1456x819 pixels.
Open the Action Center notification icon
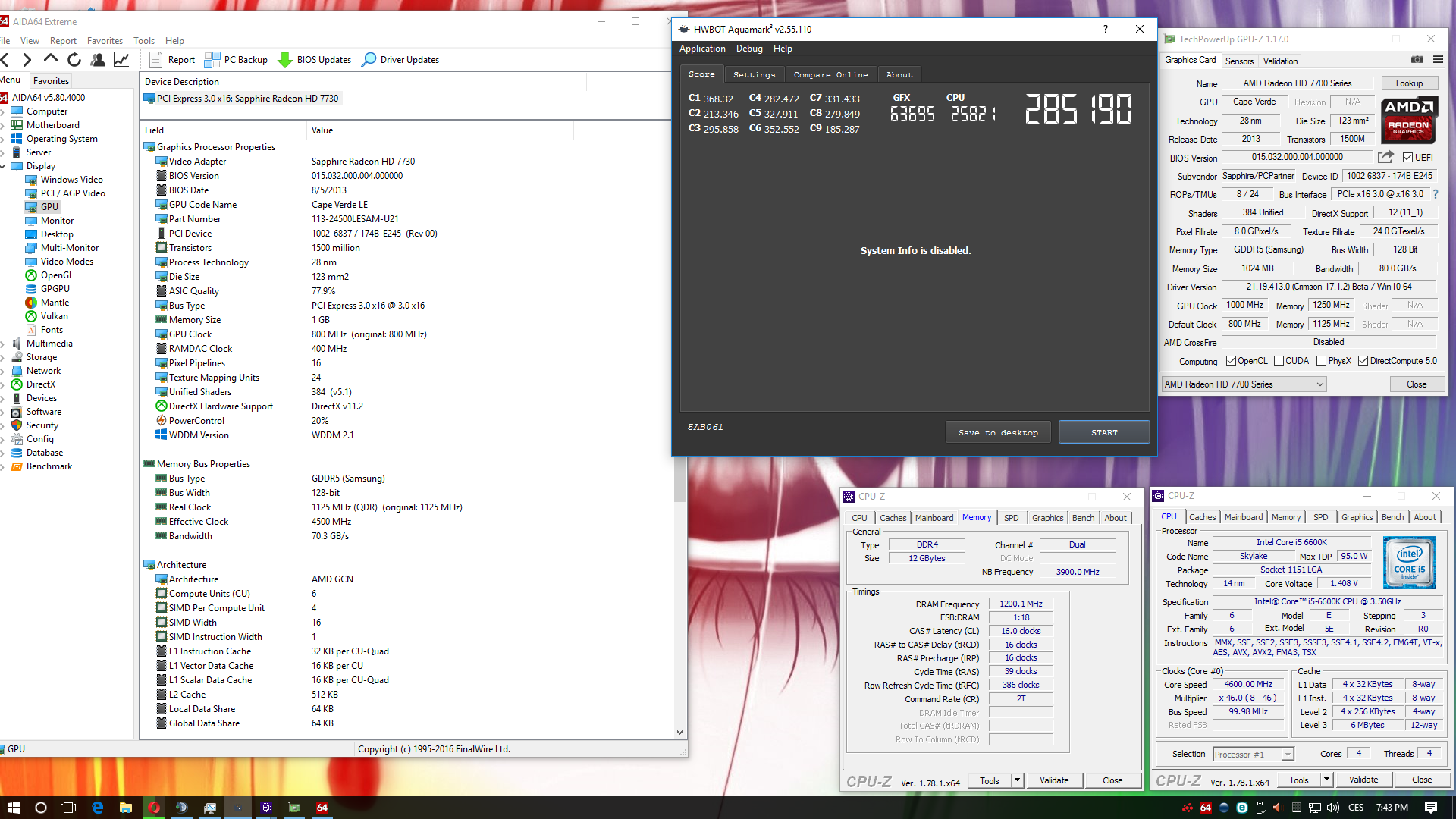1431,808
